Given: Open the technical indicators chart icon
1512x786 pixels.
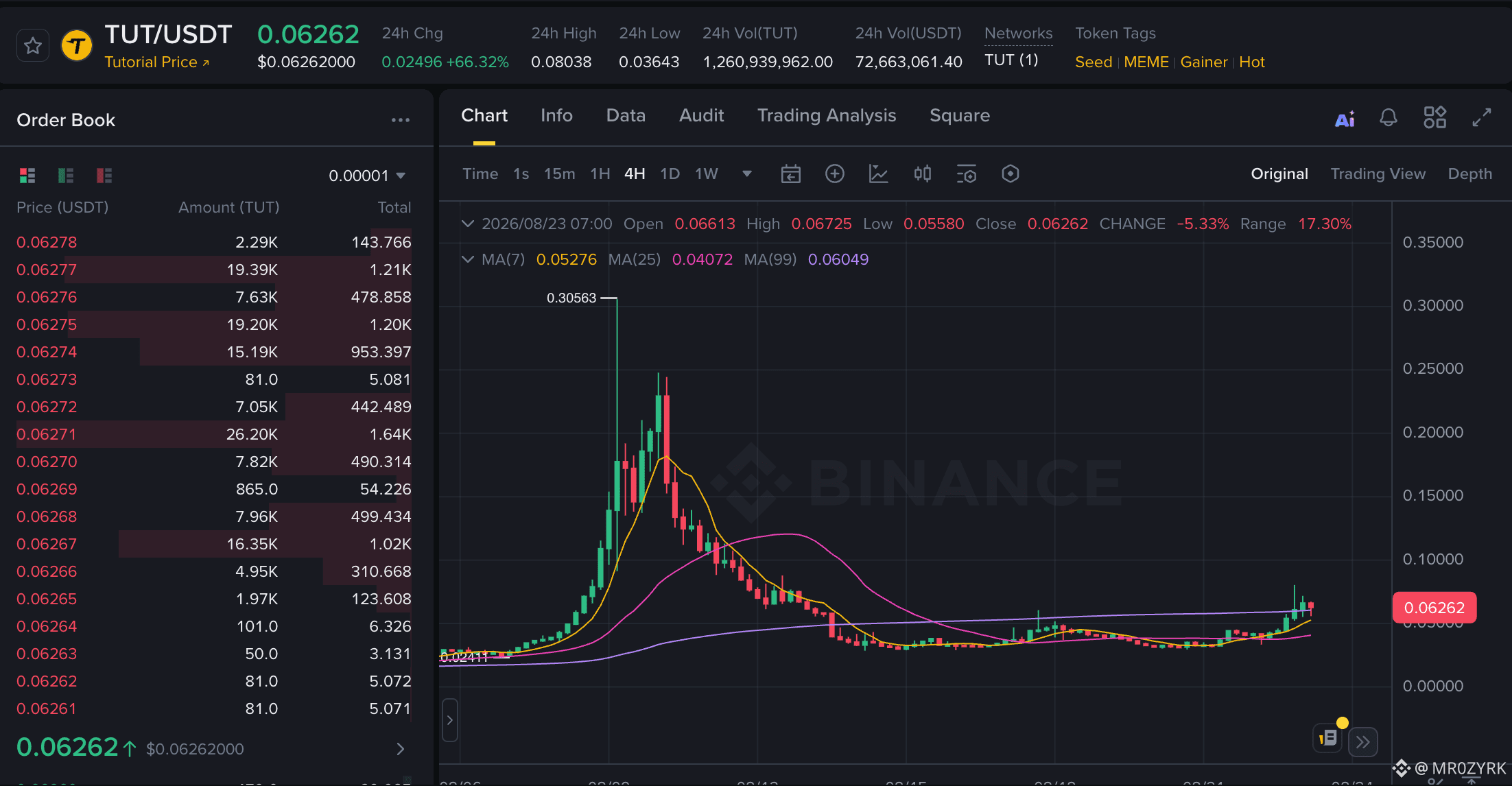Looking at the screenshot, I should click(x=879, y=174).
